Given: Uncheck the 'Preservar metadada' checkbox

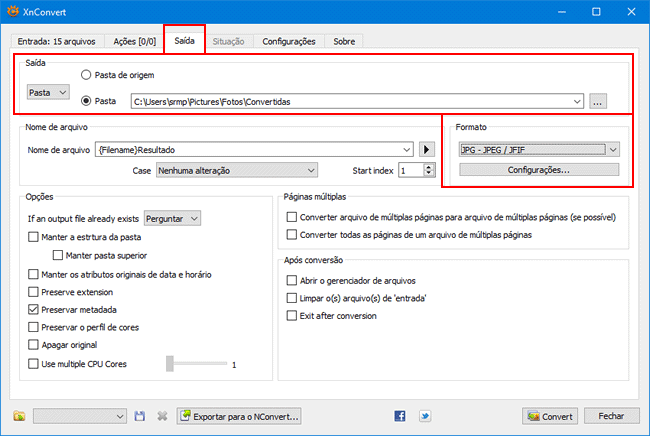Looking at the screenshot, I should point(35,310).
